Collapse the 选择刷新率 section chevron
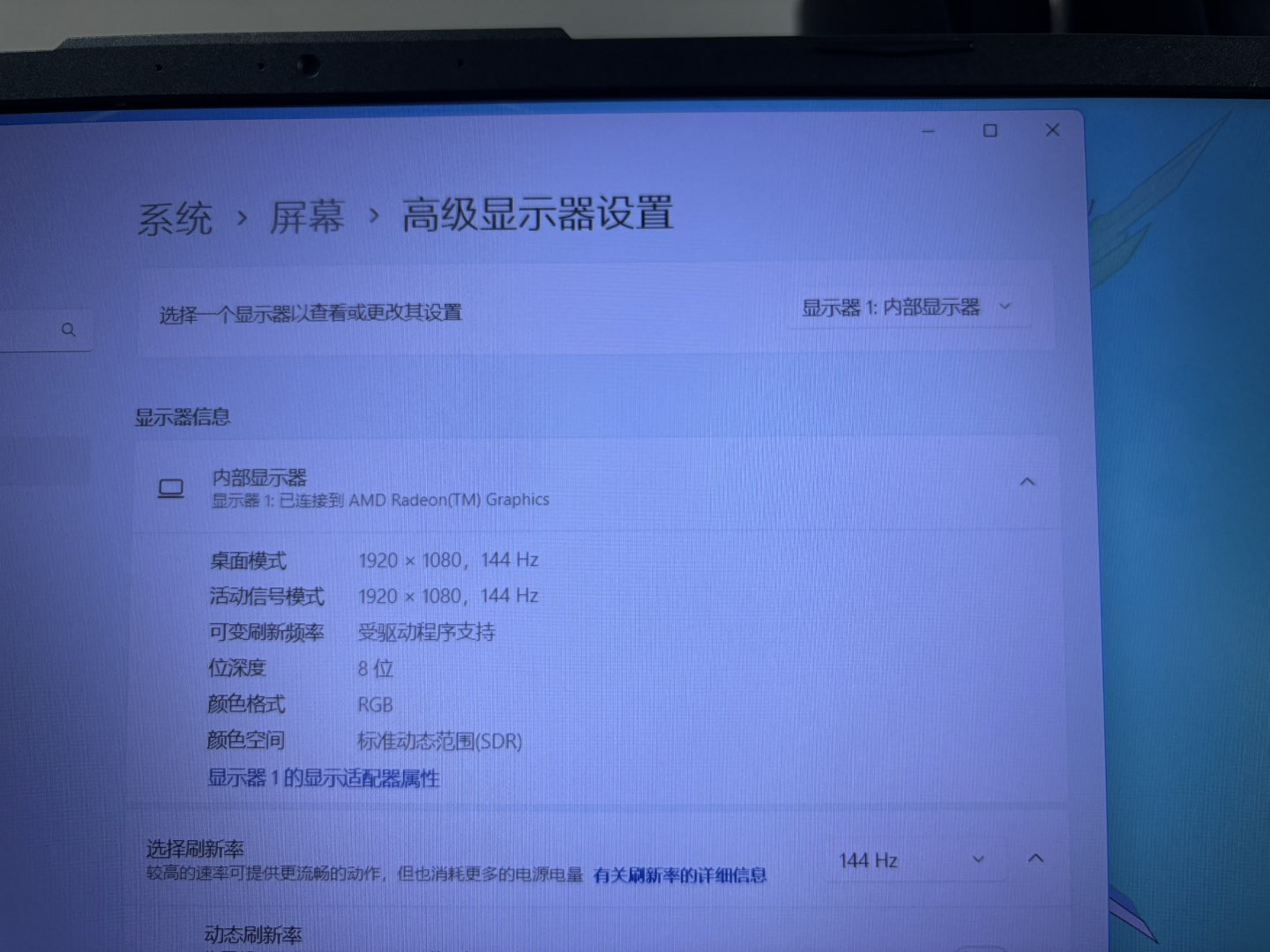Image resolution: width=1270 pixels, height=952 pixels. [x=1036, y=858]
